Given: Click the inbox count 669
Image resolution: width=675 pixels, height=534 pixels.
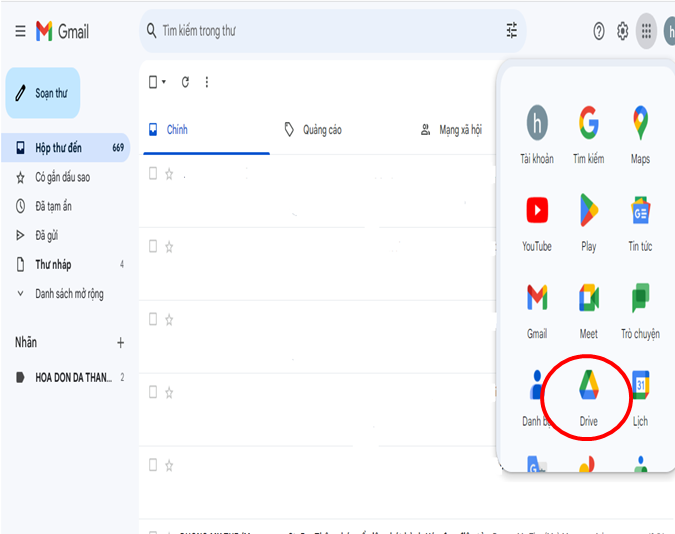Looking at the screenshot, I should [x=118, y=148].
